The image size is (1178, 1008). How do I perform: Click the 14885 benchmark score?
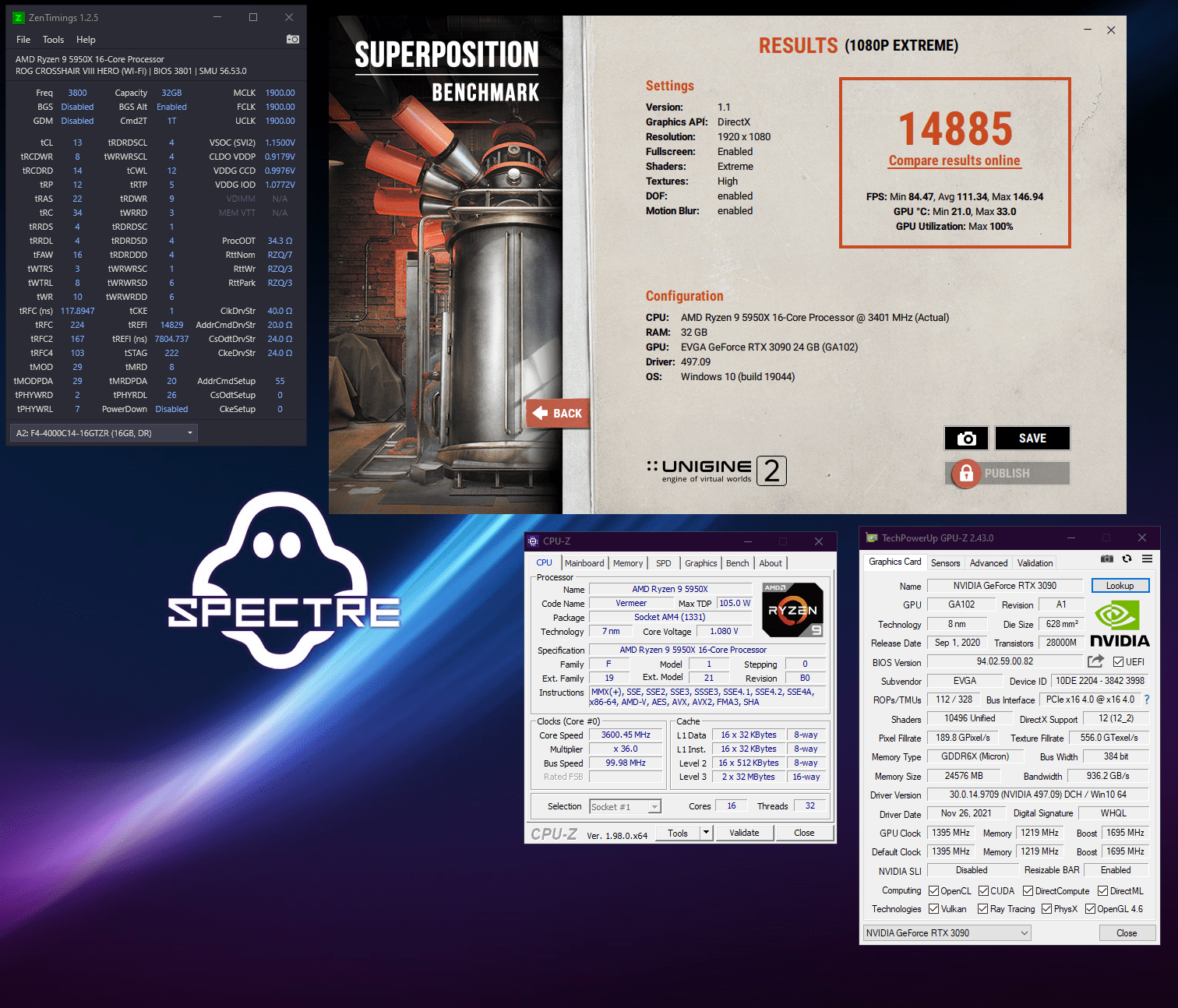click(x=955, y=129)
